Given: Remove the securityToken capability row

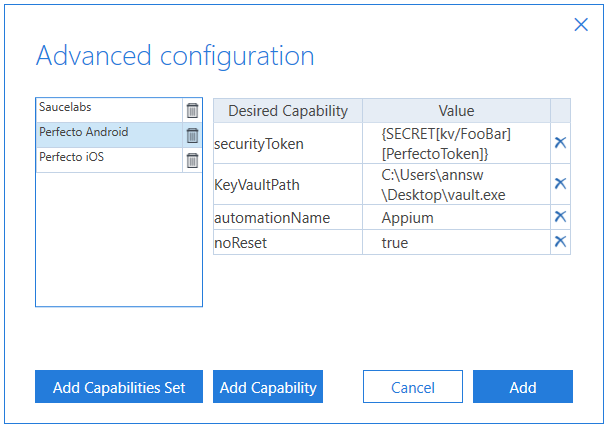Looking at the screenshot, I should [560, 143].
